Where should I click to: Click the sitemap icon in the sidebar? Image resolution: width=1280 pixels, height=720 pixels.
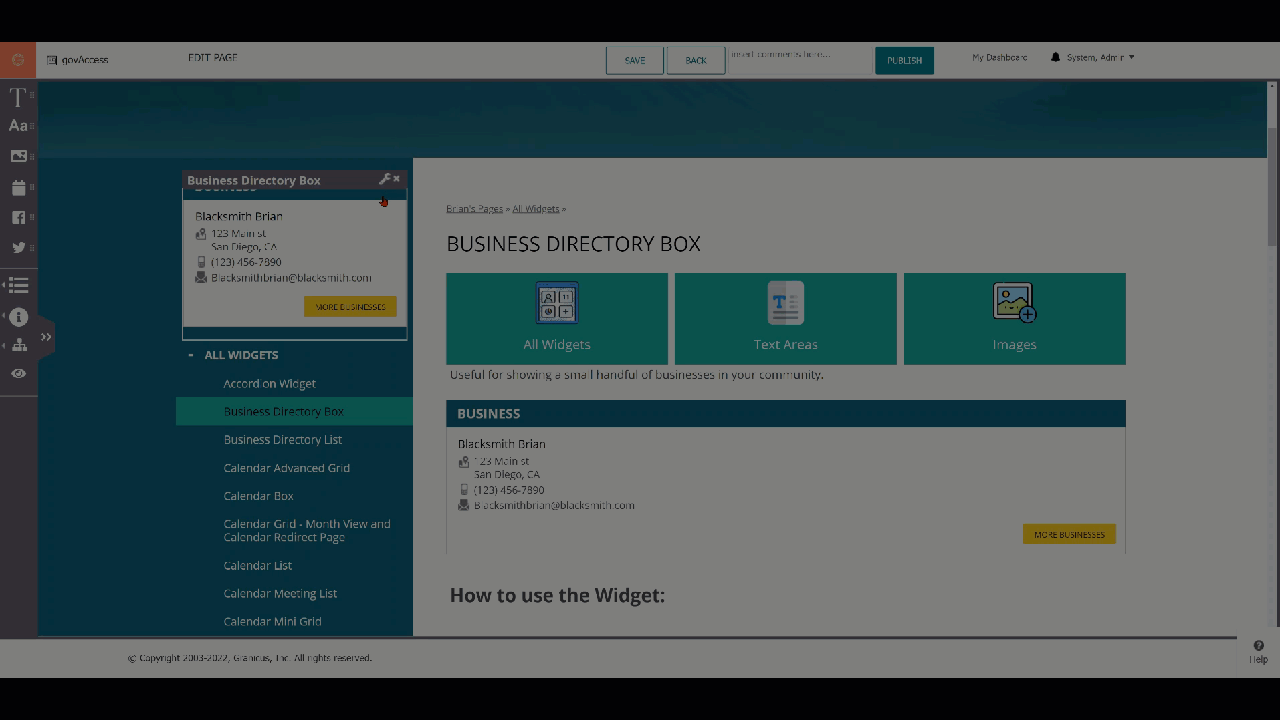[18, 345]
